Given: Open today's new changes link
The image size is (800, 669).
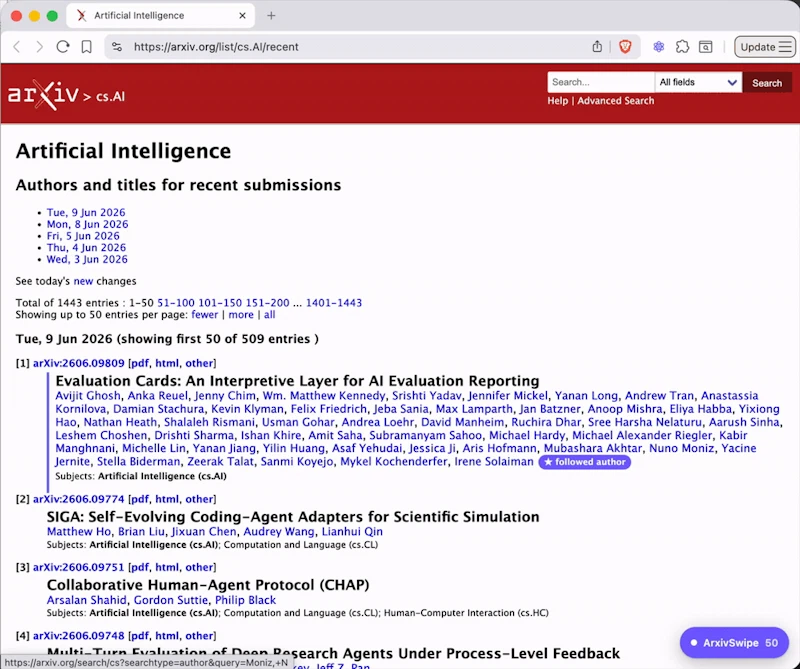Looking at the screenshot, I should point(83,281).
